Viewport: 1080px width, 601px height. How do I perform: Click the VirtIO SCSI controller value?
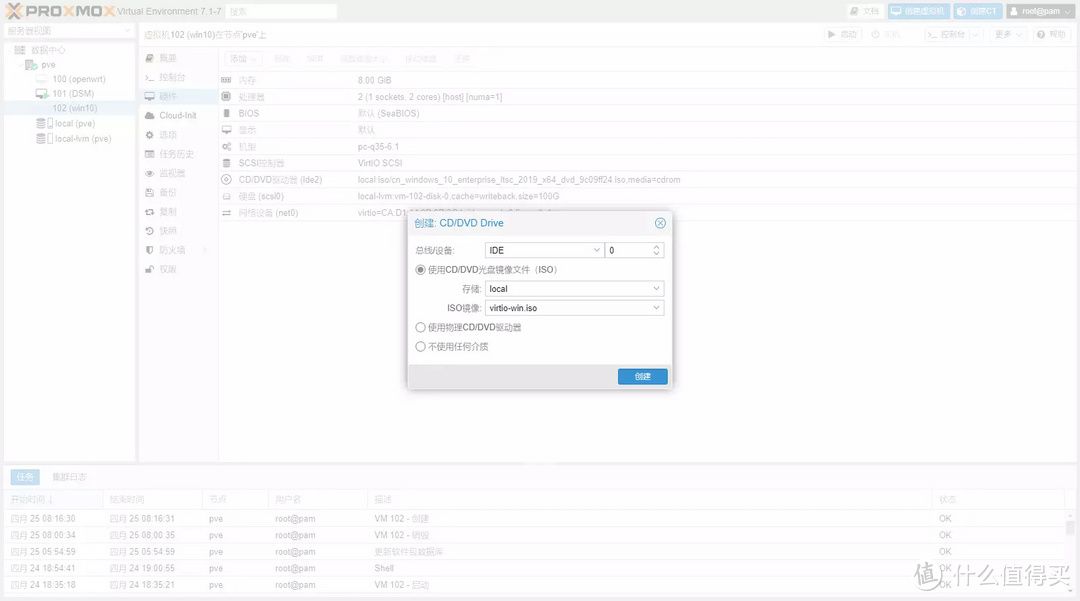(380, 163)
